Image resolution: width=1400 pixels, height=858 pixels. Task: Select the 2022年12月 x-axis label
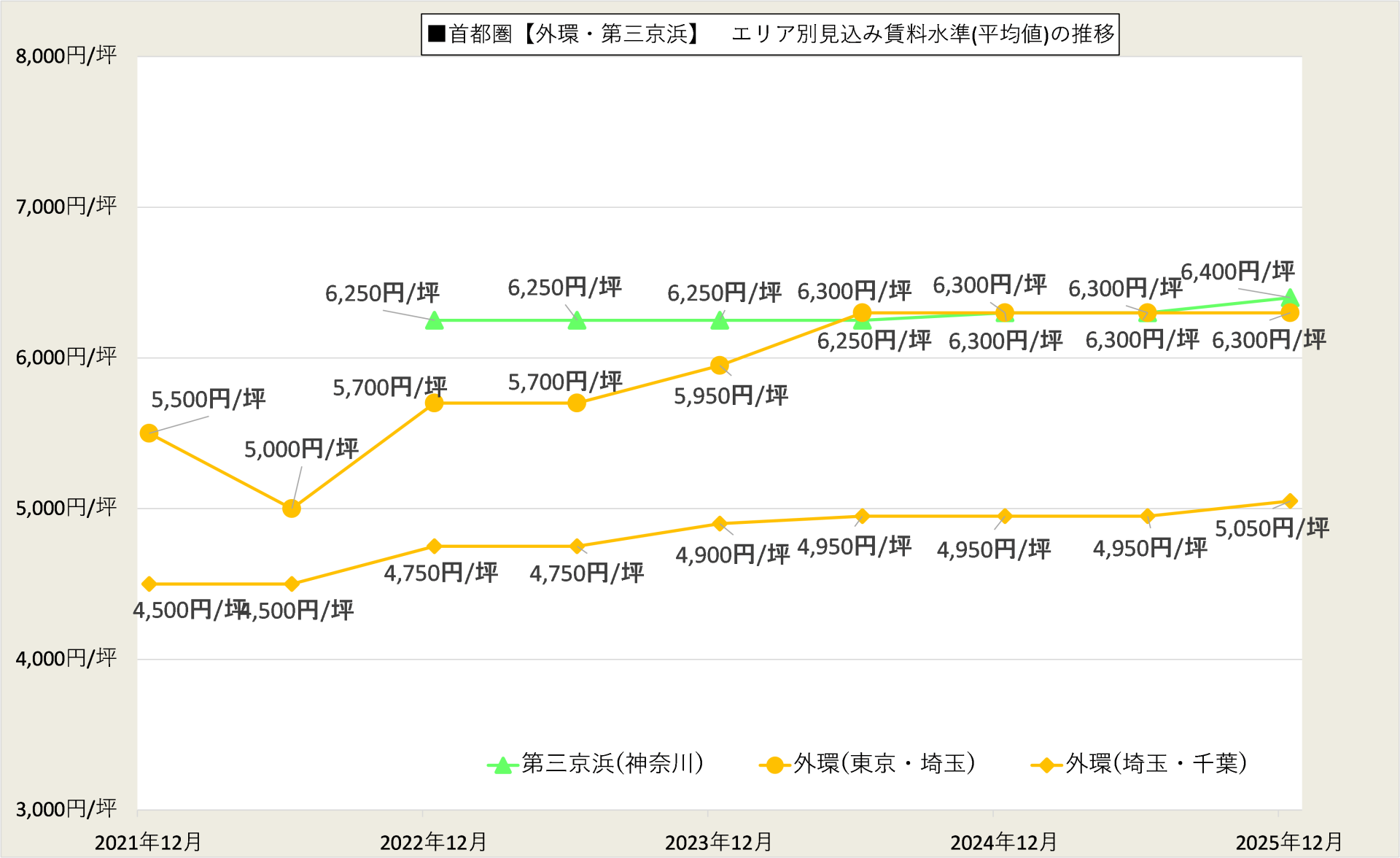click(433, 842)
